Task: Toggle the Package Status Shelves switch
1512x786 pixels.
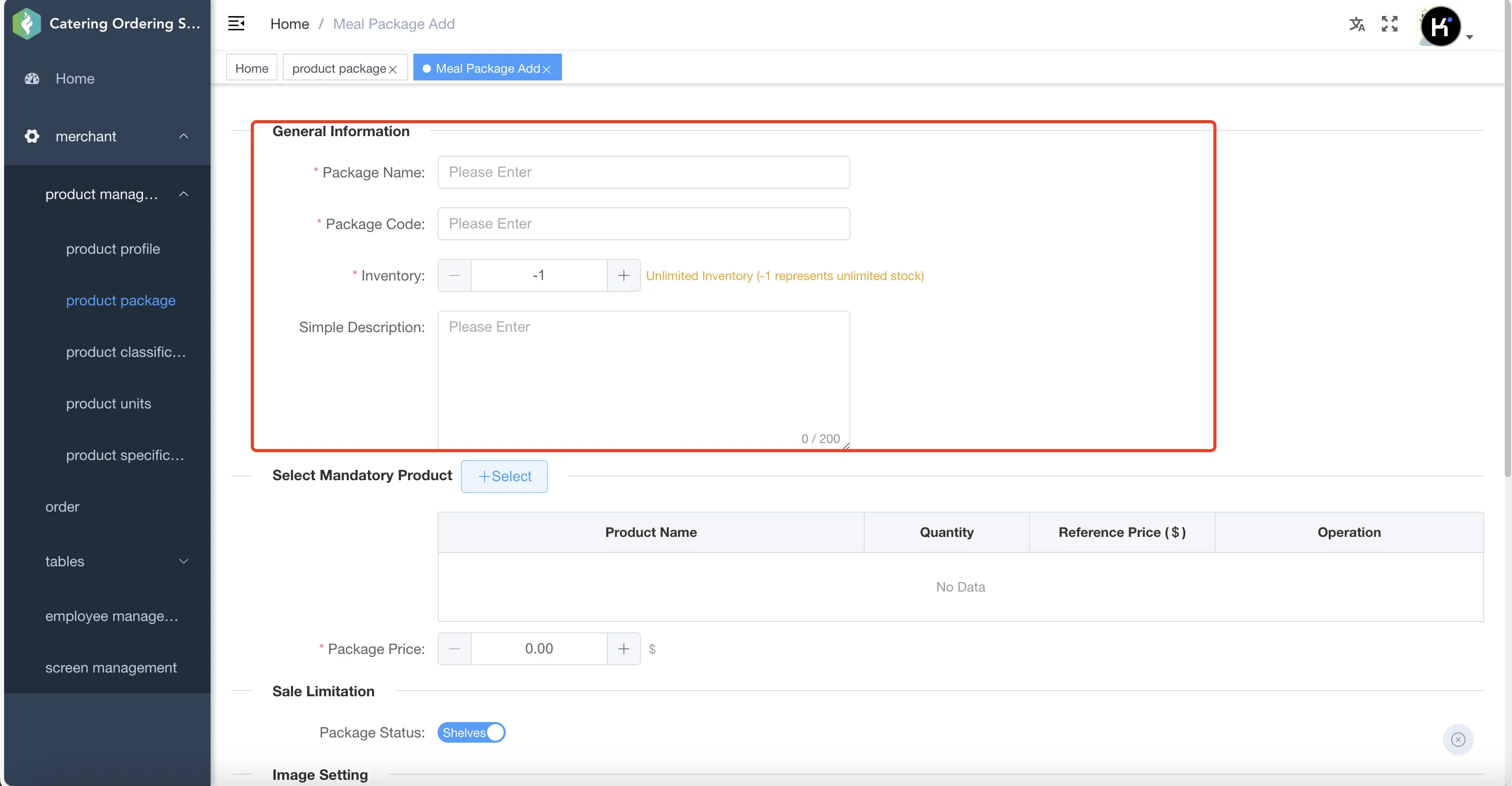Action: (471, 733)
